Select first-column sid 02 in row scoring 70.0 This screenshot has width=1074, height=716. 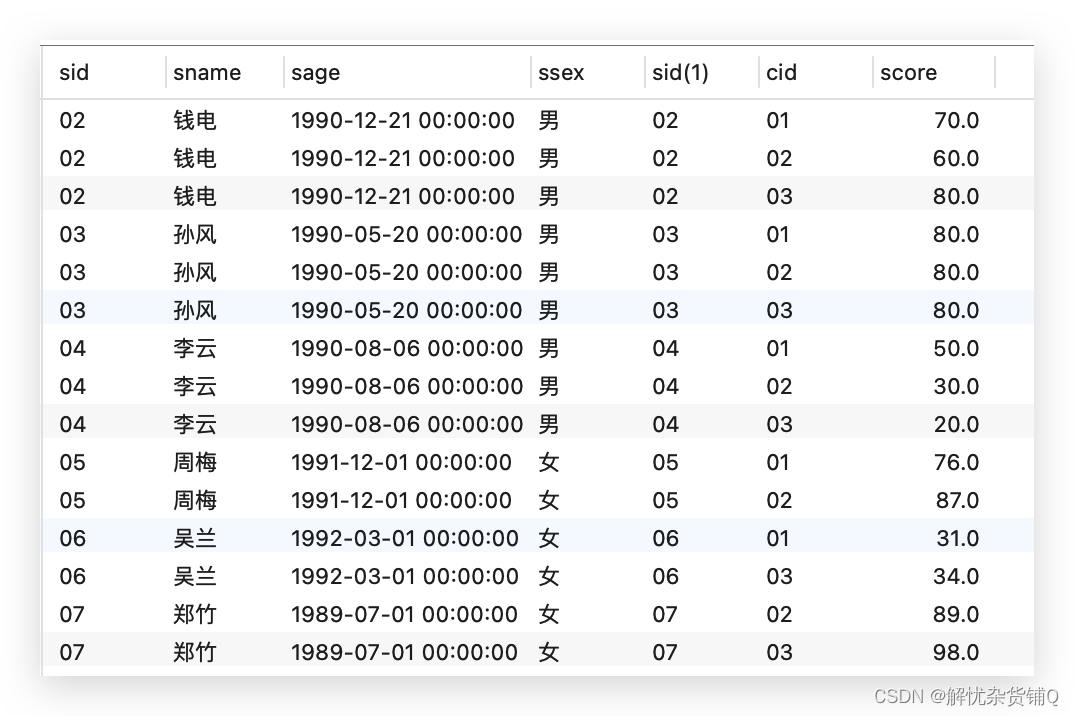tap(73, 121)
